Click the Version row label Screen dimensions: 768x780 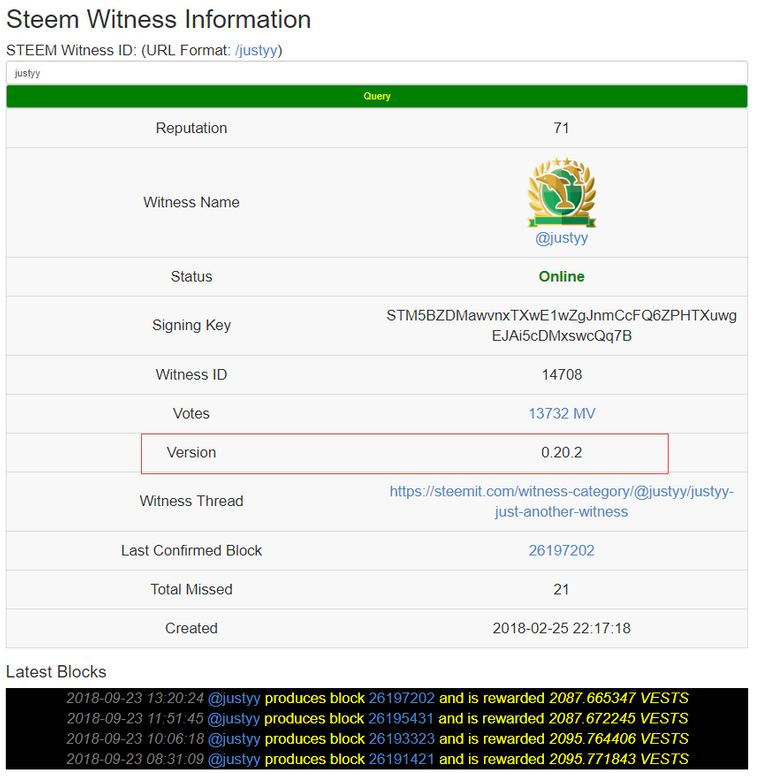192,452
